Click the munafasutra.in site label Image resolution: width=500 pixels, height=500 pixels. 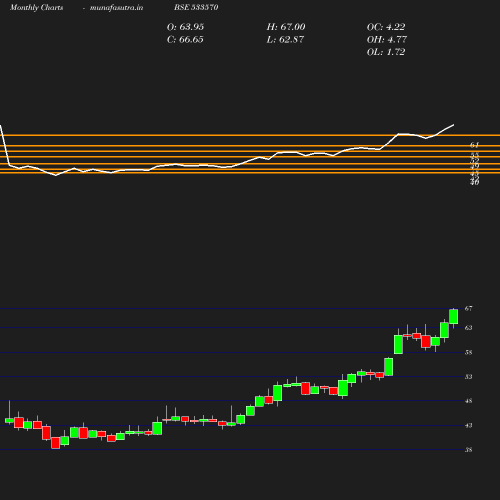pyautogui.click(x=116, y=7)
